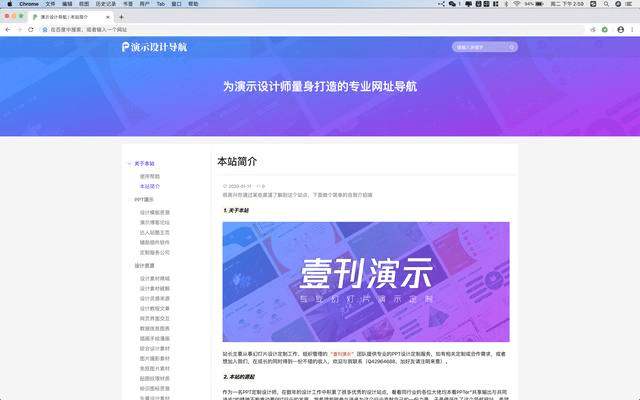Click the browser address bar
Image resolution: width=640 pixels, height=400 pixels.
312,29
